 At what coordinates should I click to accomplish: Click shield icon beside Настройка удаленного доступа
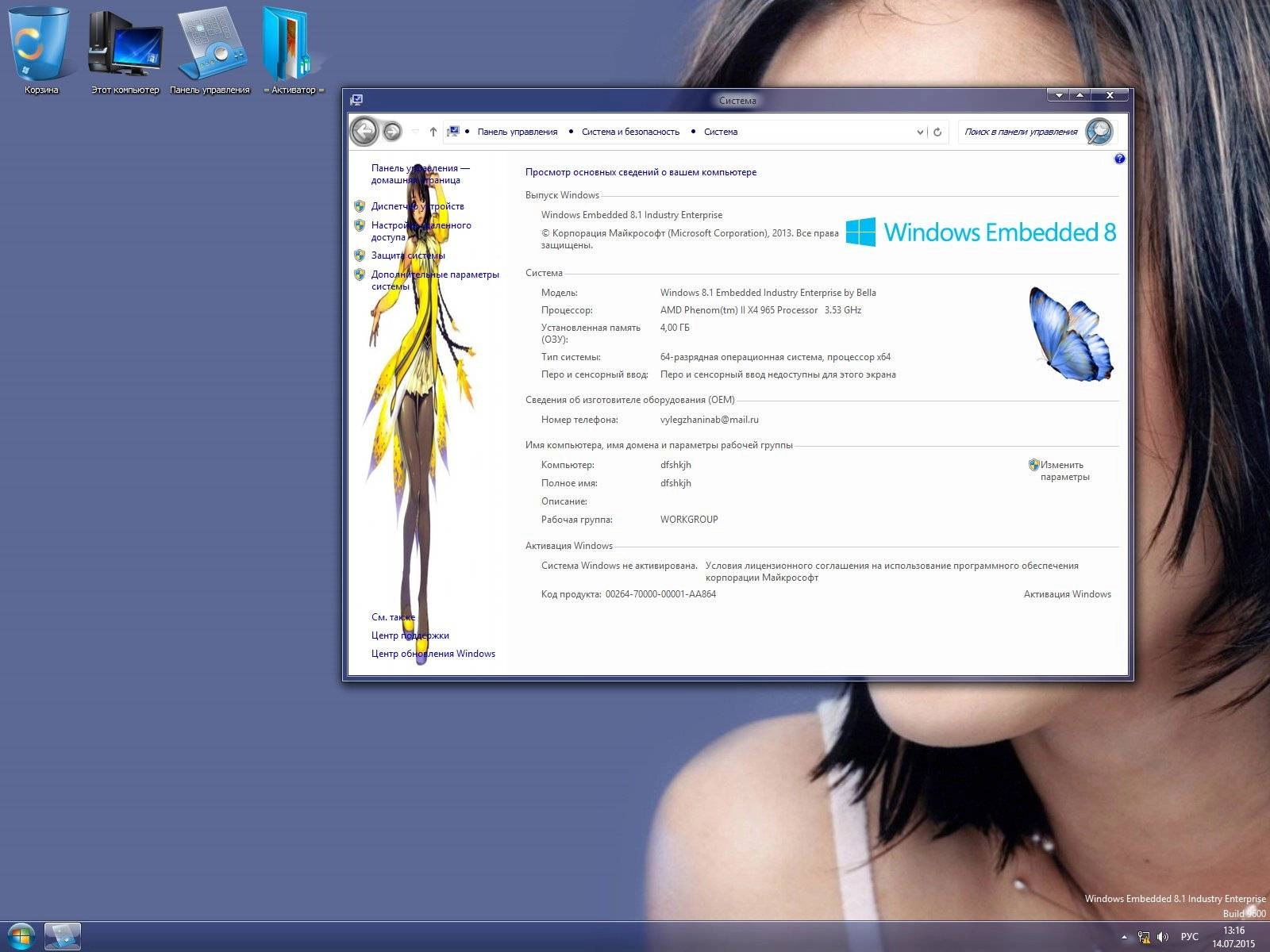tap(360, 225)
